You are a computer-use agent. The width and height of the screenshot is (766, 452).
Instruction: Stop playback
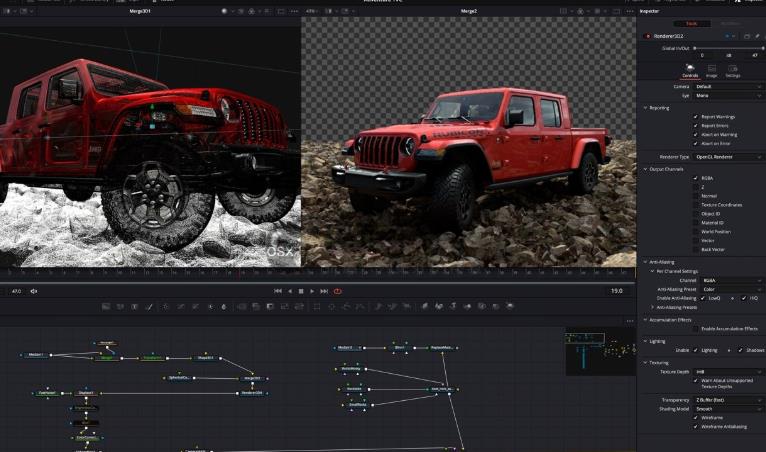point(301,291)
